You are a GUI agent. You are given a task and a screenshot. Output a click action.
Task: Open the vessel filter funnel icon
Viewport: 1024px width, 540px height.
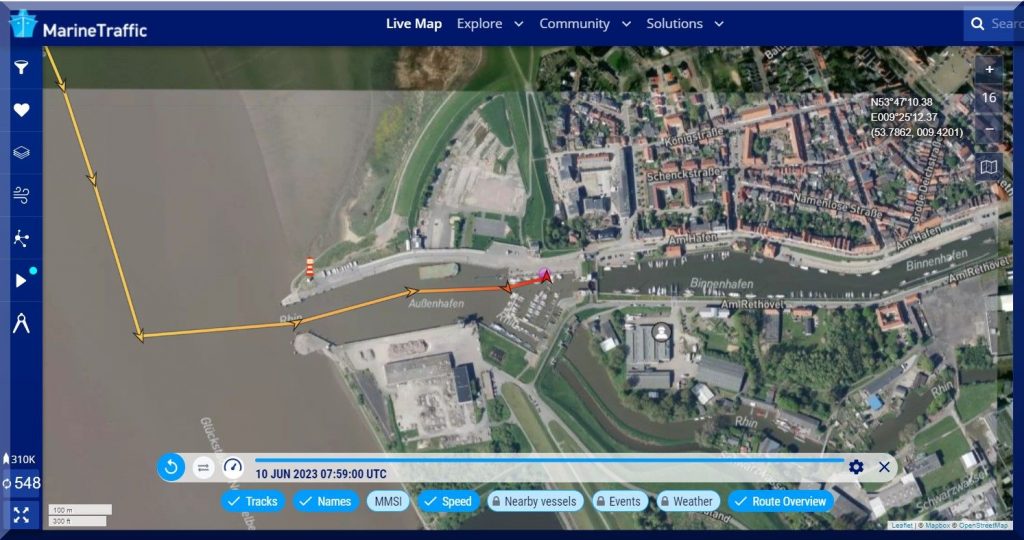coord(21,68)
